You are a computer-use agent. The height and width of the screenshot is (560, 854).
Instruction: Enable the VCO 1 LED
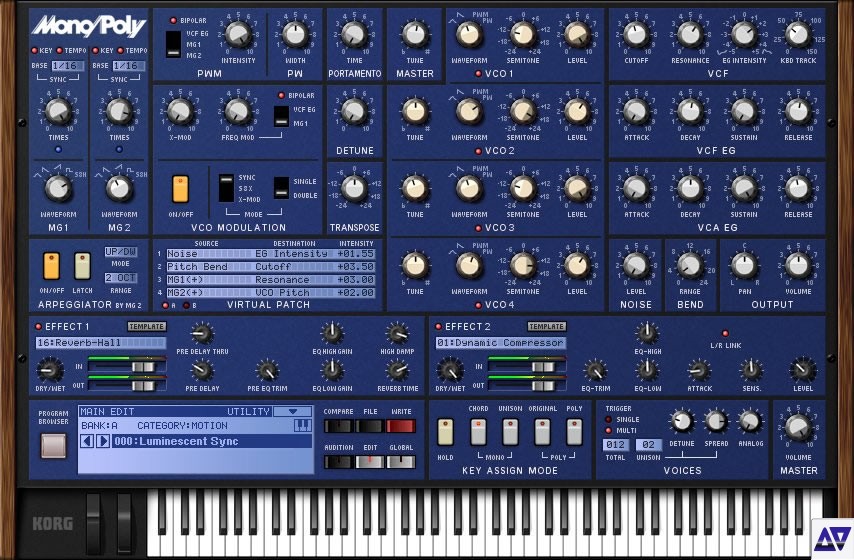coord(478,74)
